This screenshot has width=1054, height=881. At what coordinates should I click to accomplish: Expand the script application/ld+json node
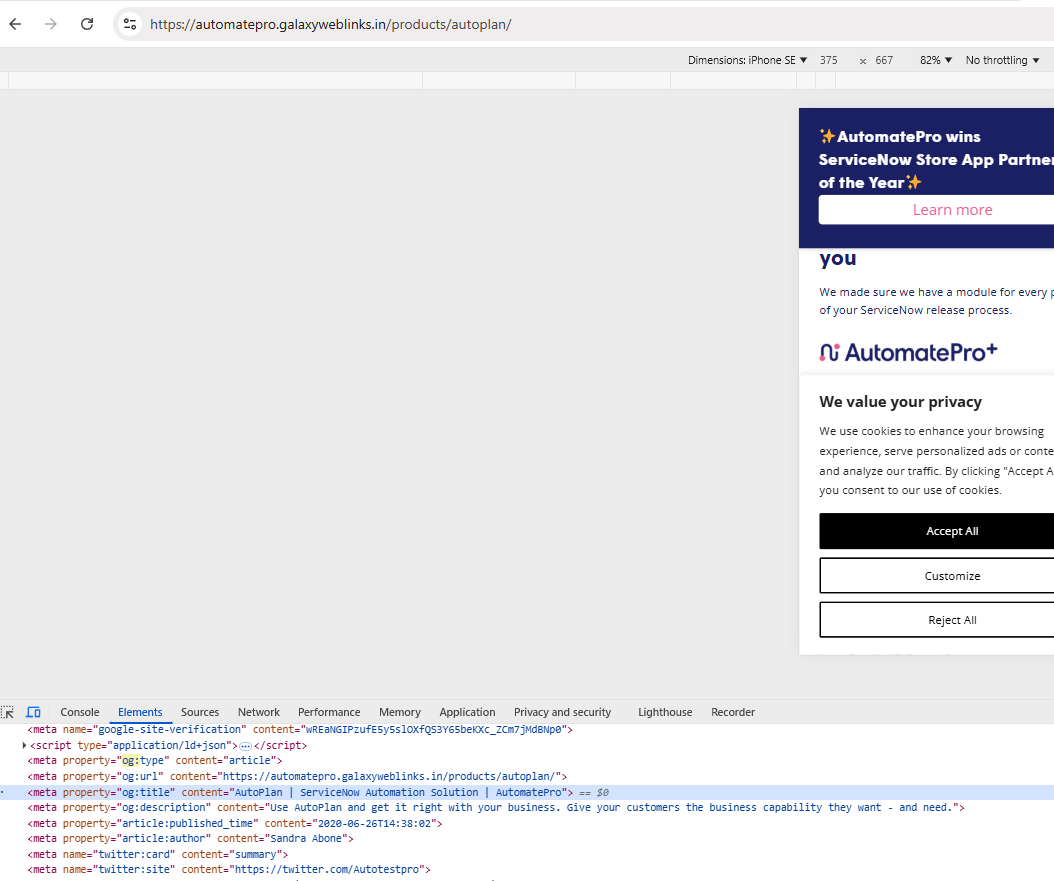[x=25, y=746]
